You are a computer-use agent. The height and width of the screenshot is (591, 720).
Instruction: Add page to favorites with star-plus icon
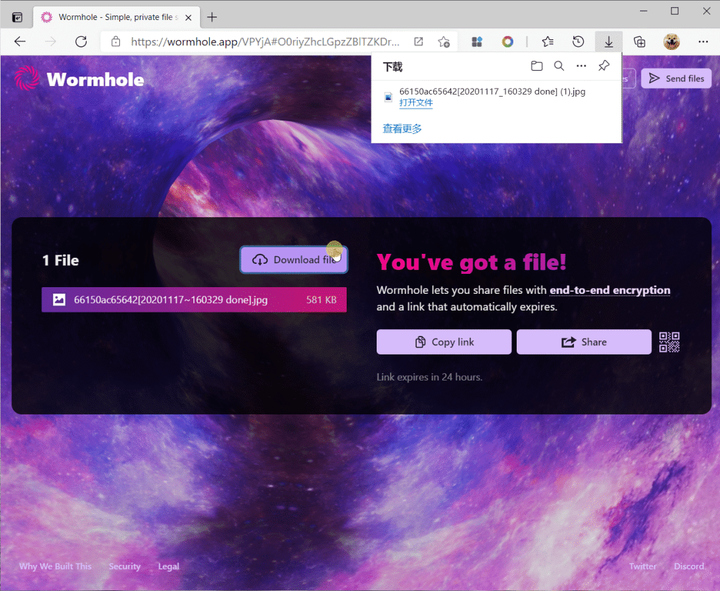[x=444, y=42]
